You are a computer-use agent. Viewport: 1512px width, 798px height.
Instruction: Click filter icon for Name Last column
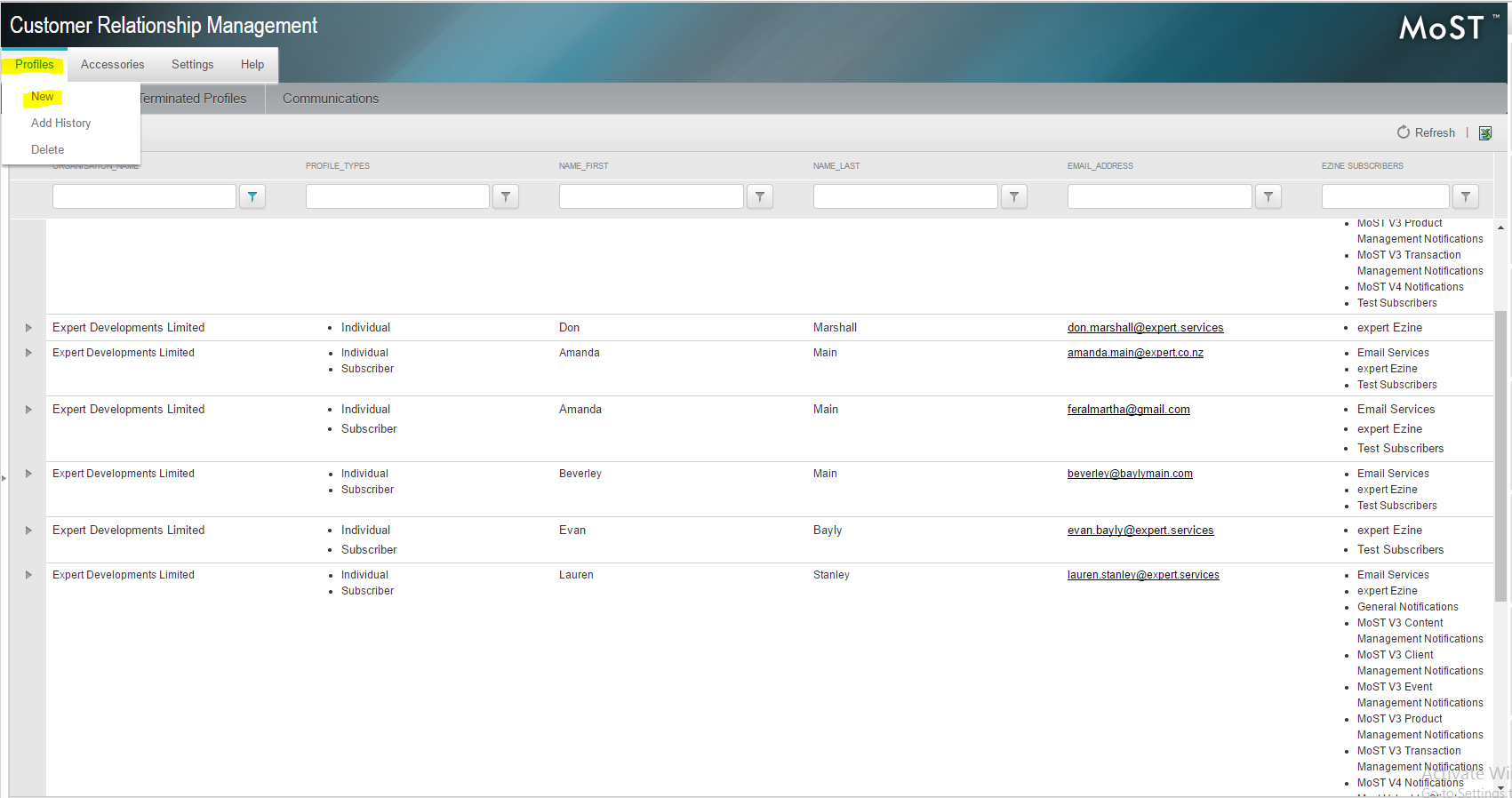click(x=1014, y=196)
